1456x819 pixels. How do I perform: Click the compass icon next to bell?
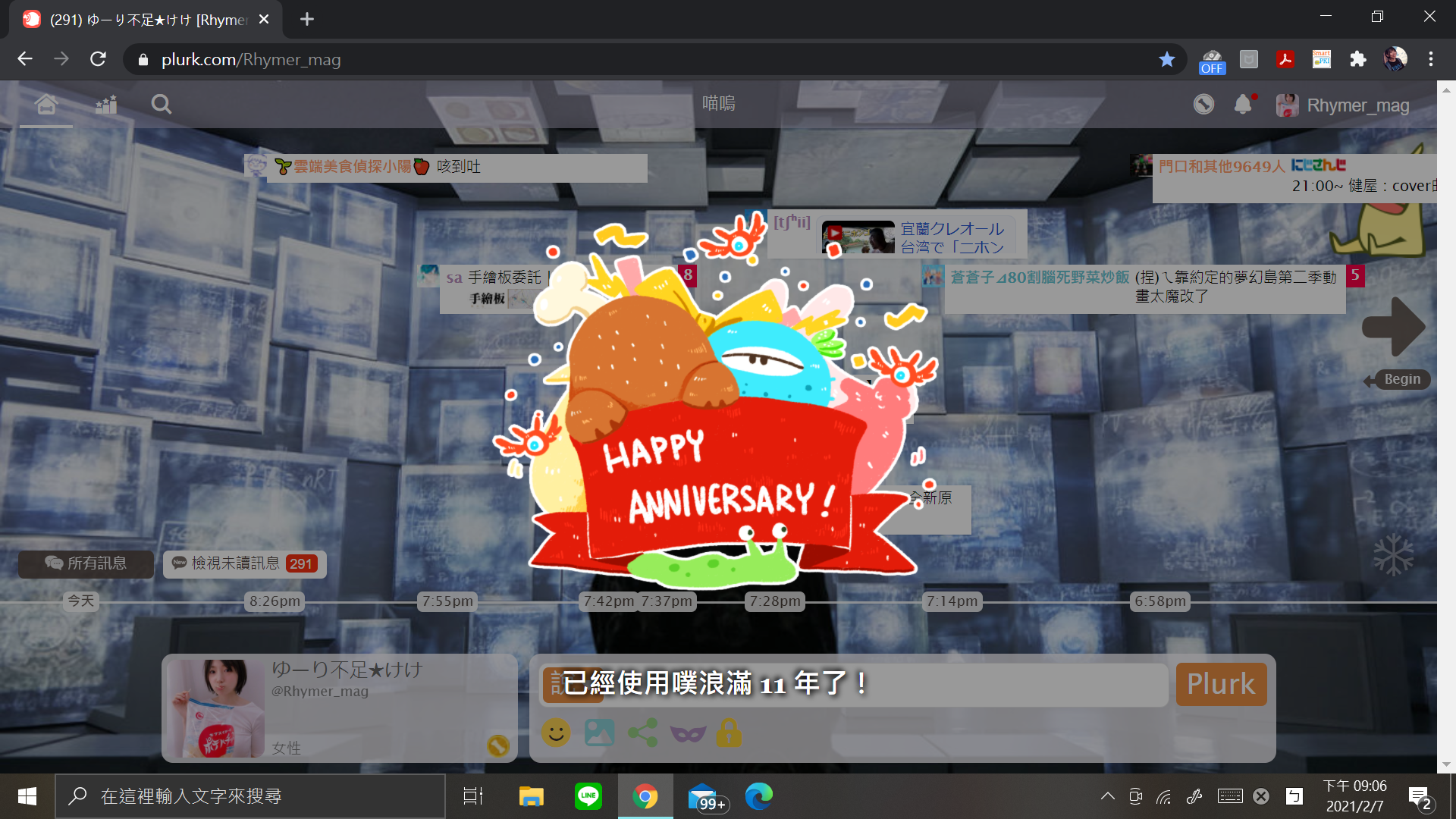(1203, 105)
